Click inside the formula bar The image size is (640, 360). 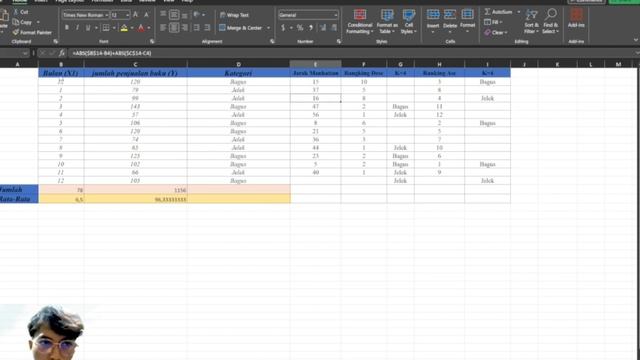pyautogui.click(x=351, y=53)
